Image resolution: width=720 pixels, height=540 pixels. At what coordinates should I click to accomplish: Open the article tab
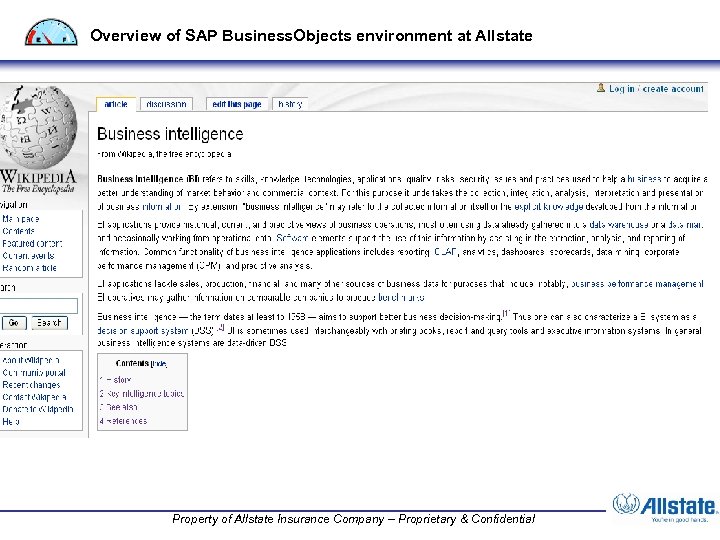coord(116,104)
